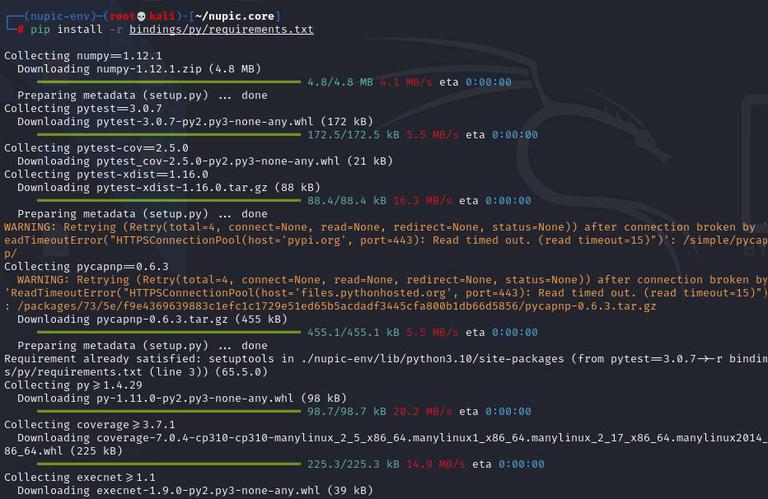Click the ~/nupic.core directory in prompt
Image resolution: width=768 pixels, height=499 pixels.
235,16
